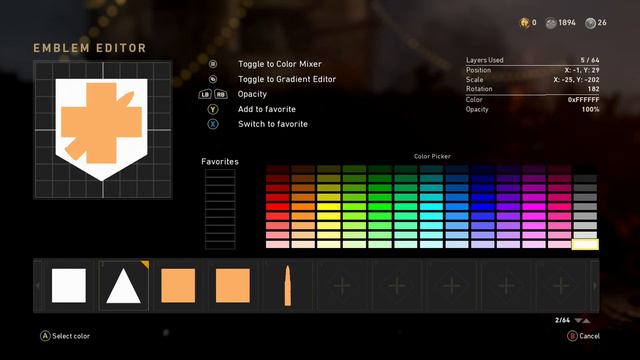Click the Cancel prompt text
640x360 pixels.
pyautogui.click(x=589, y=336)
